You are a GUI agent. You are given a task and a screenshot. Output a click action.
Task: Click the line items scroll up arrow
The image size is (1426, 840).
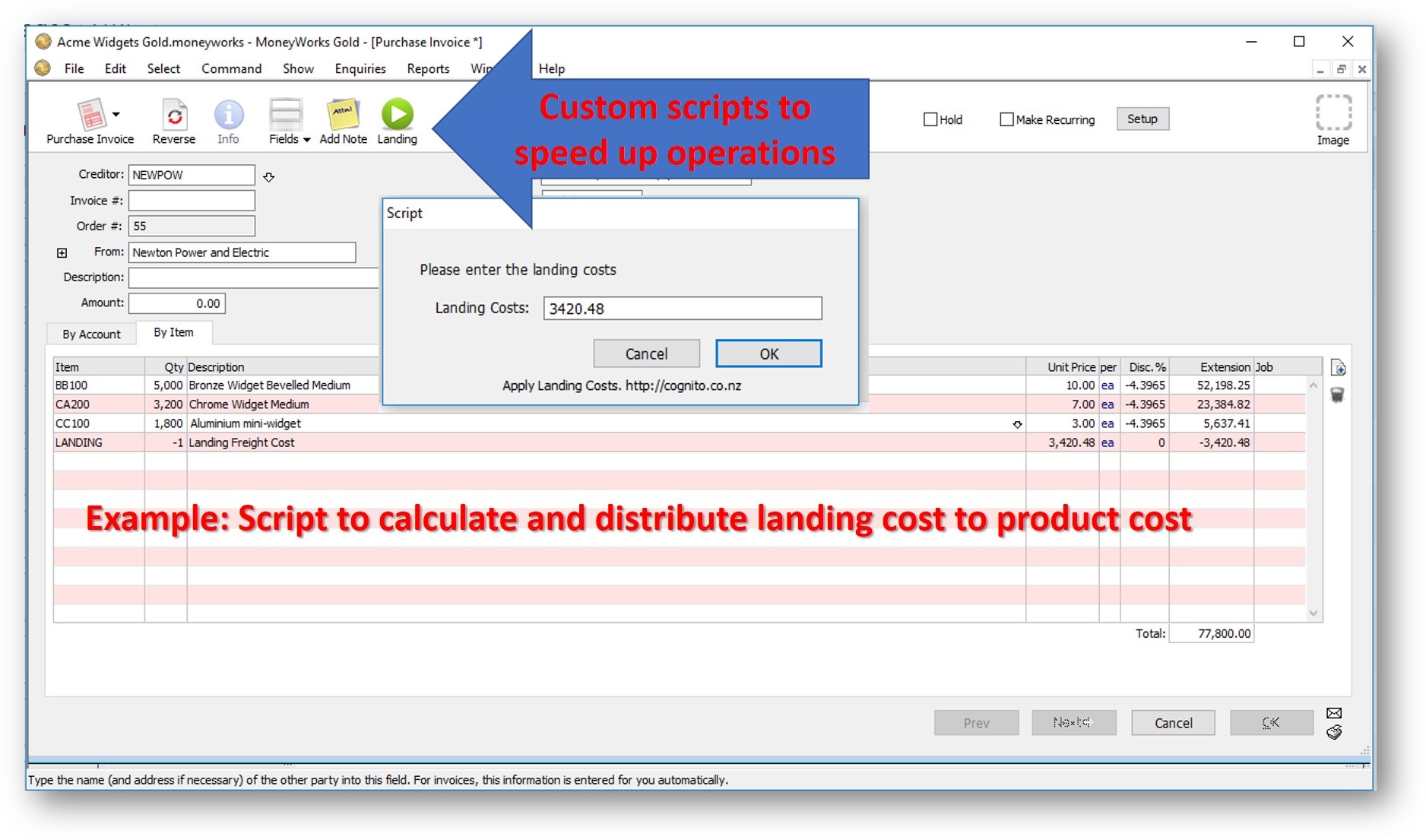pyautogui.click(x=1314, y=385)
